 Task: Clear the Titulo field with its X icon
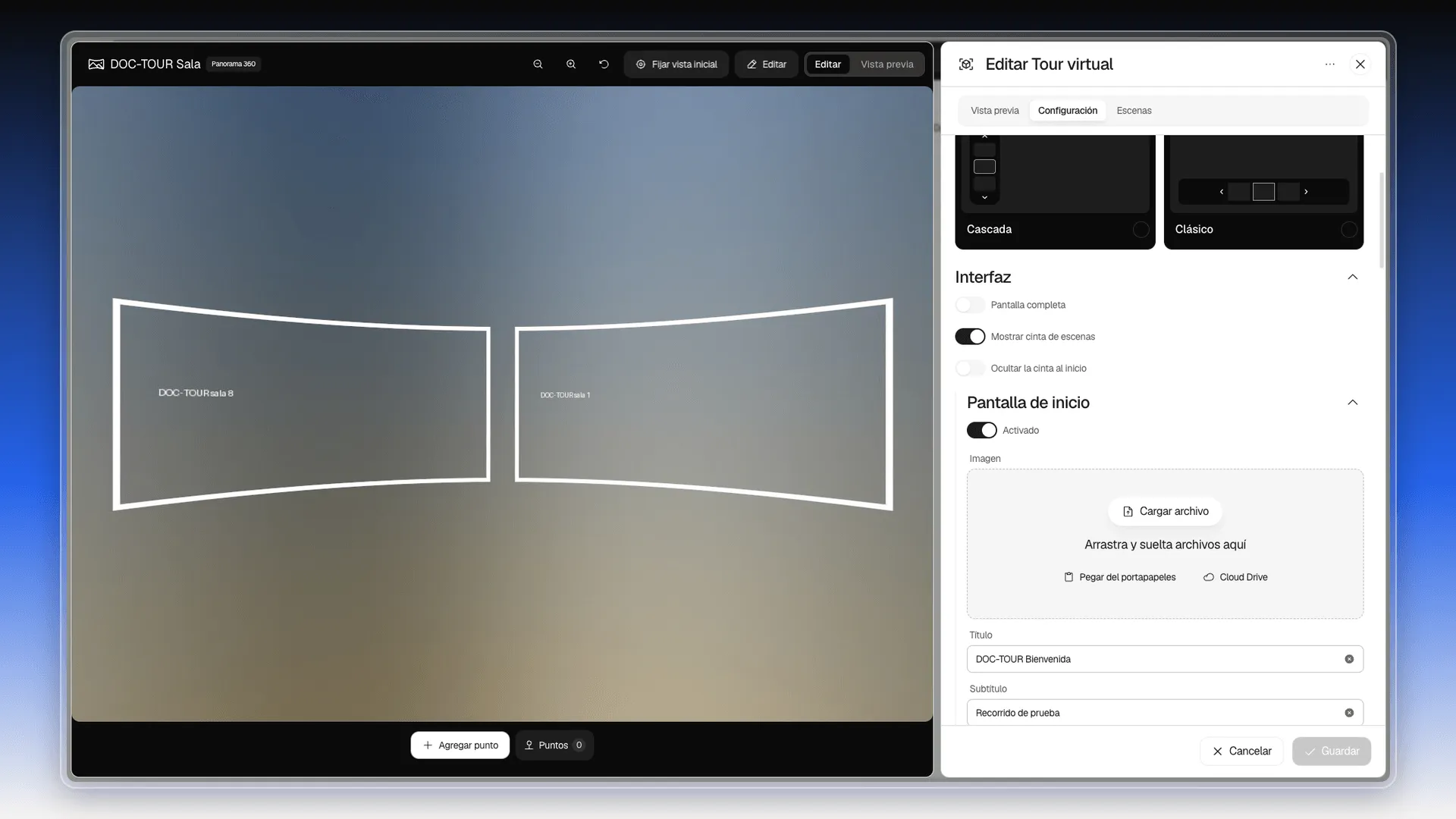[1349, 659]
